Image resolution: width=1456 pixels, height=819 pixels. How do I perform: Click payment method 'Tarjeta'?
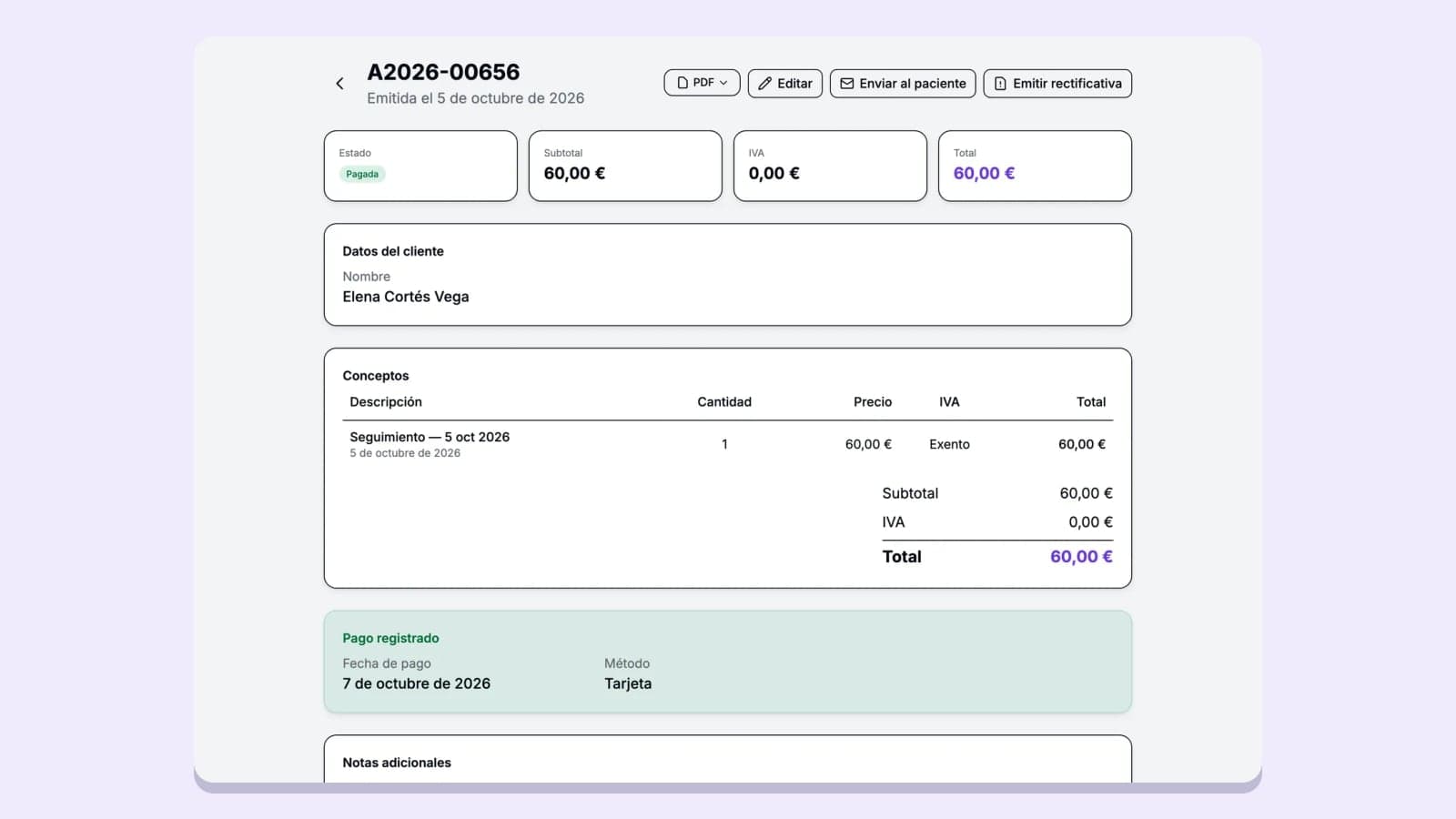point(628,683)
